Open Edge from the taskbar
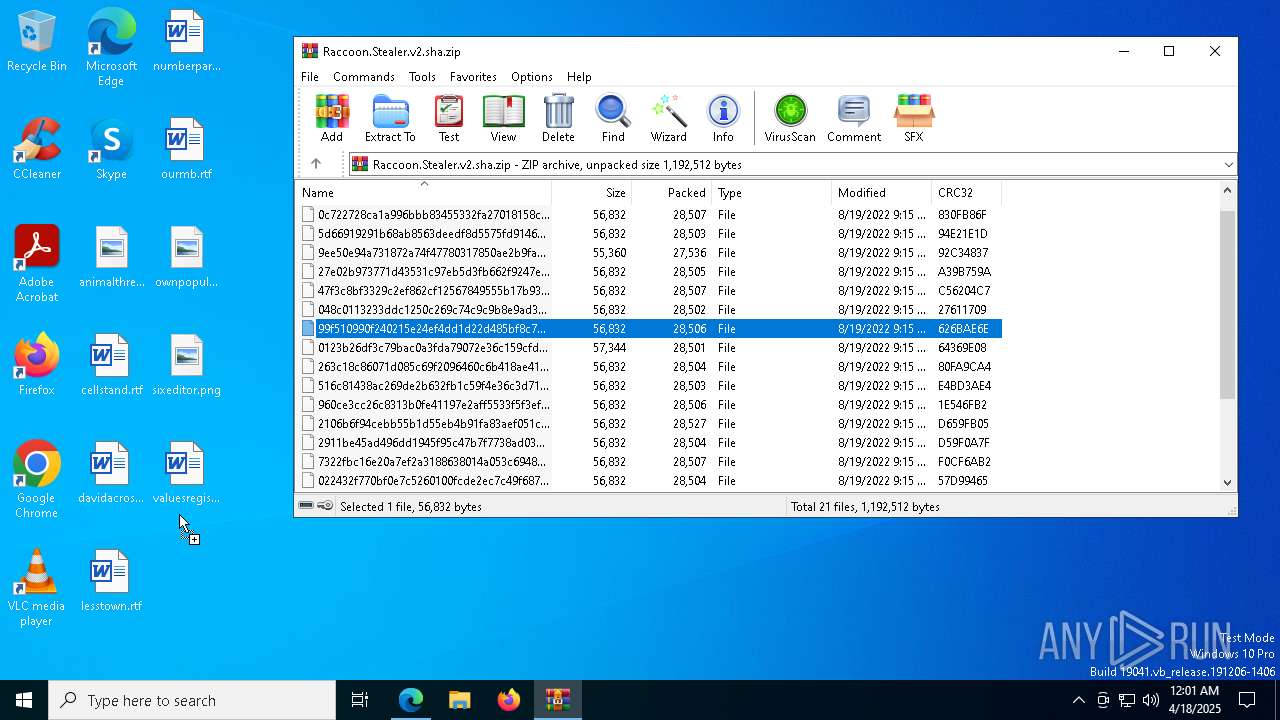Image resolution: width=1280 pixels, height=720 pixels. 411,700
